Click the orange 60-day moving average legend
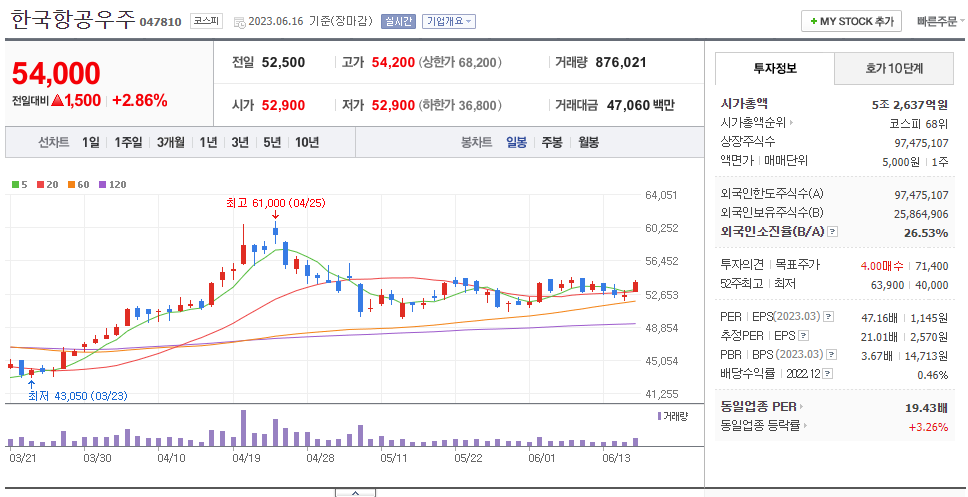 [x=78, y=185]
